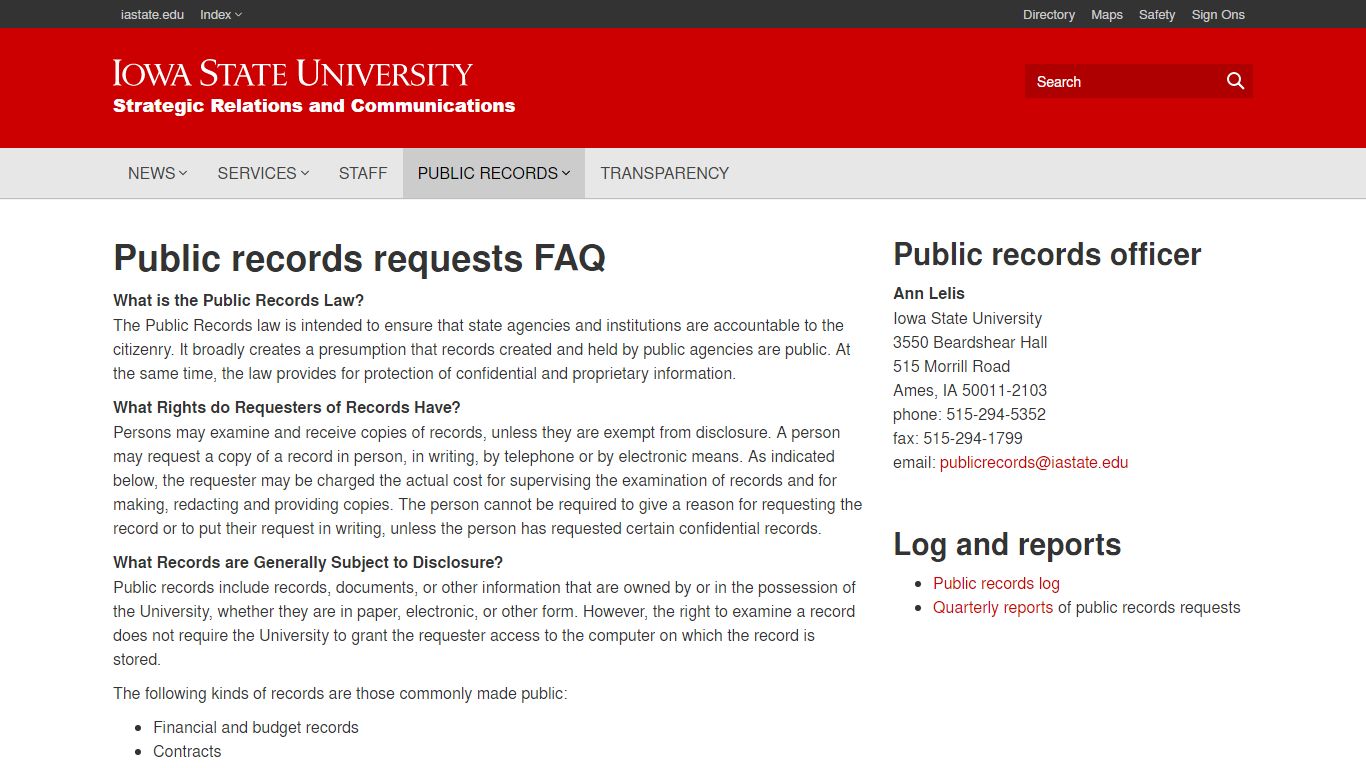Image resolution: width=1366 pixels, height=768 pixels.
Task: Click the 'Financial and budget records' list item
Action: coord(256,727)
